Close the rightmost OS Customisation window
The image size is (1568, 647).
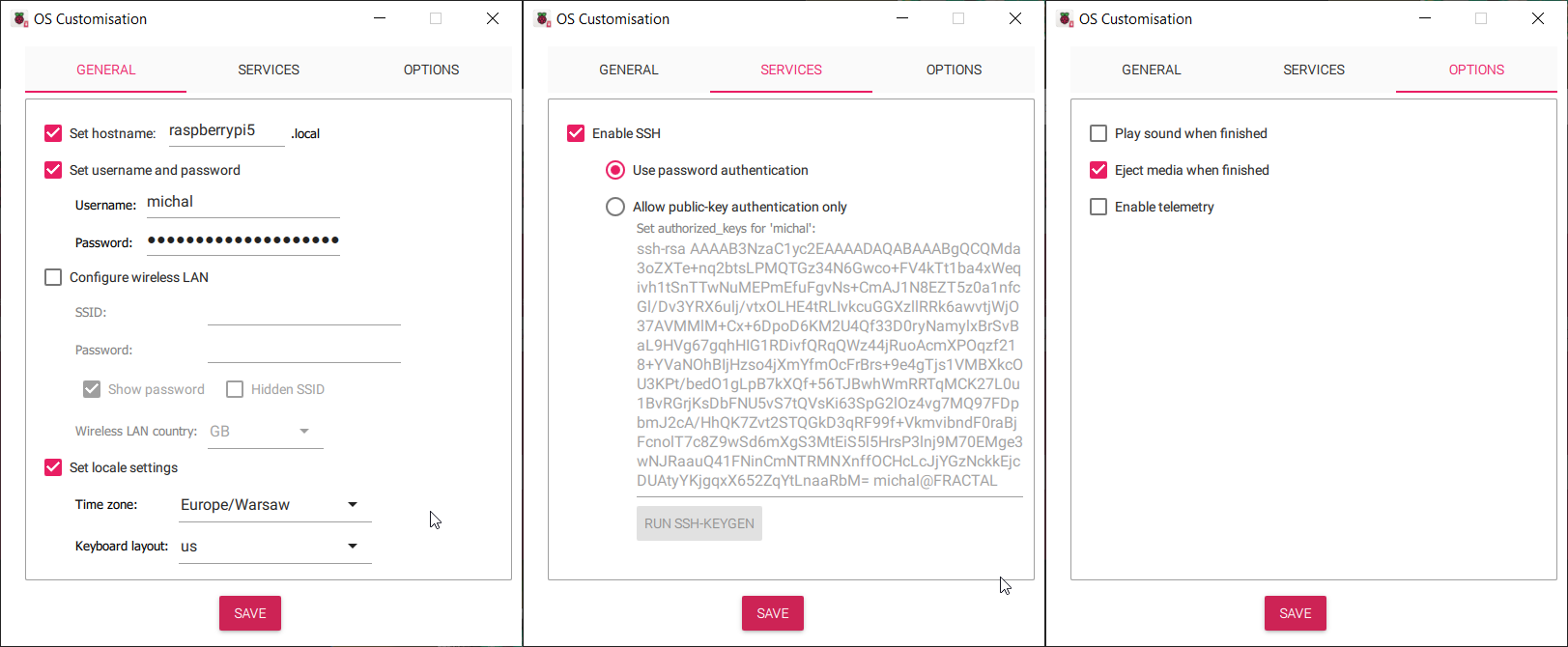(x=1537, y=18)
